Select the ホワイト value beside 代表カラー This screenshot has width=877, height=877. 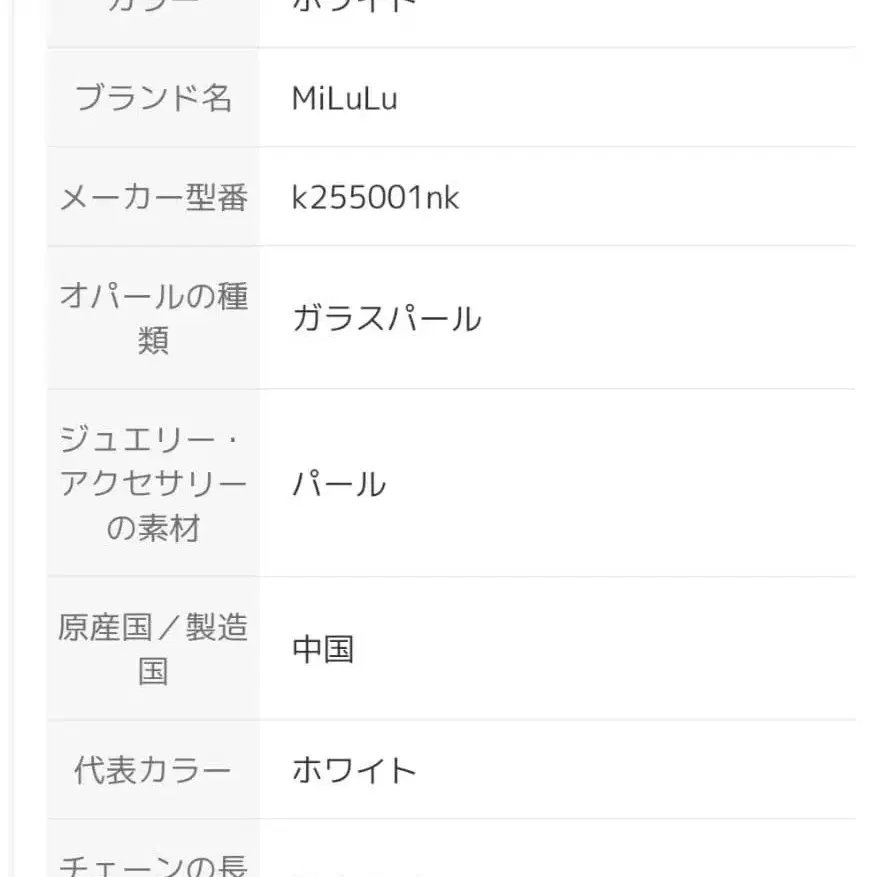tap(354, 770)
